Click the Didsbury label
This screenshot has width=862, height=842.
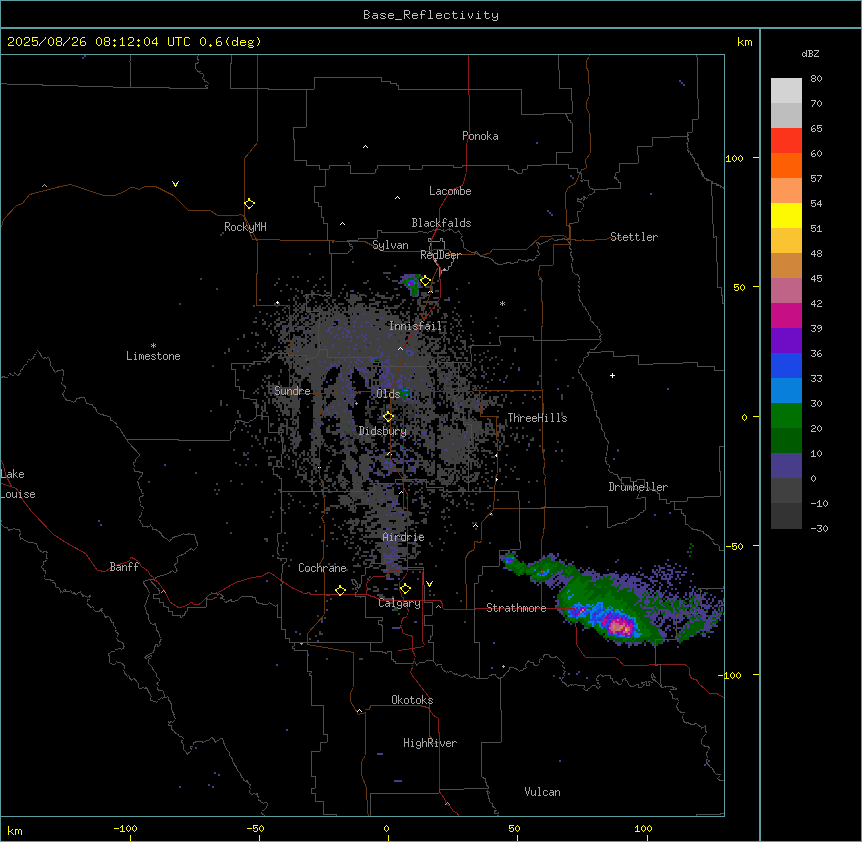383,431
